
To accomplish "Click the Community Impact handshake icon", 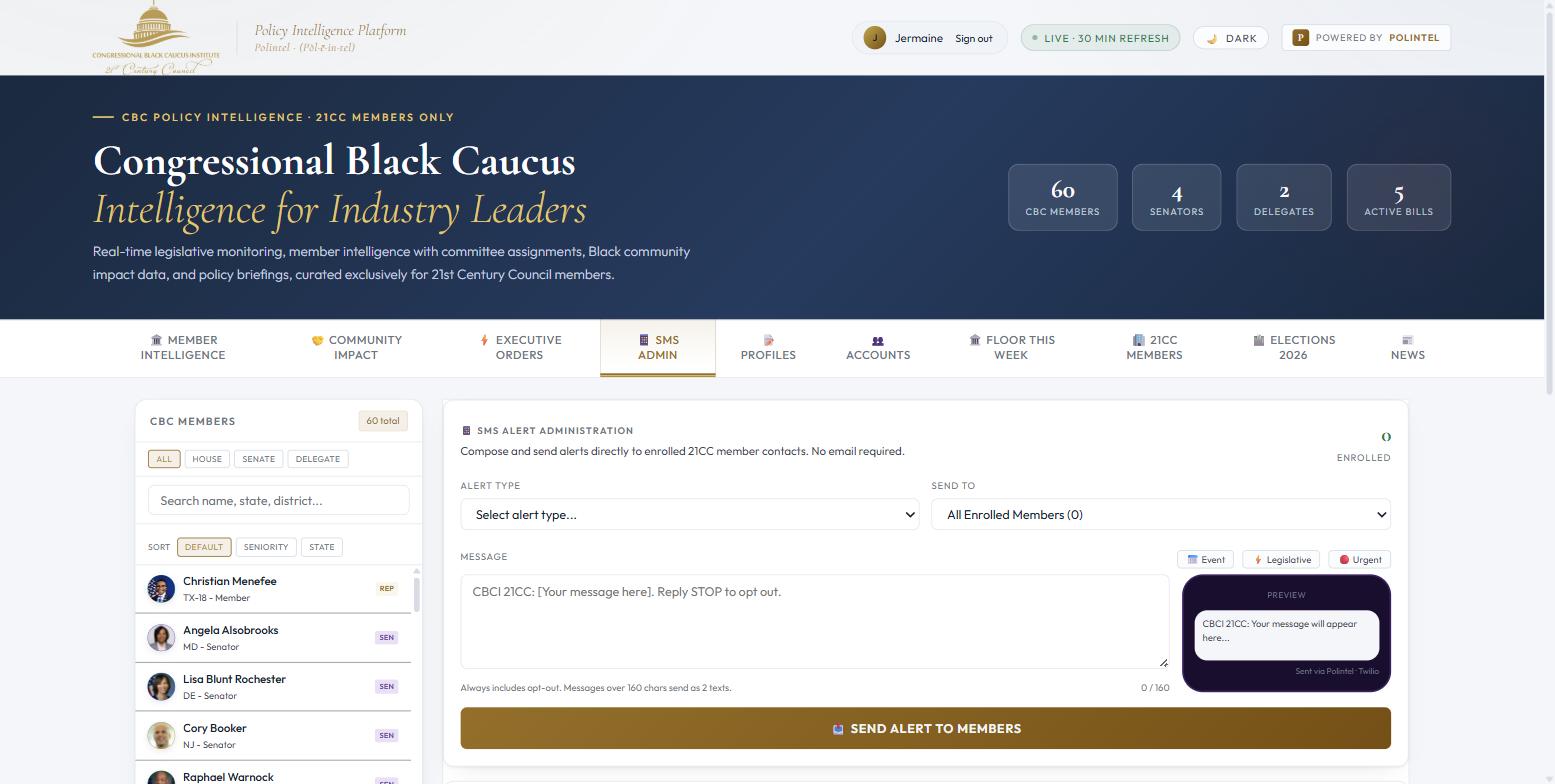I will pos(317,340).
